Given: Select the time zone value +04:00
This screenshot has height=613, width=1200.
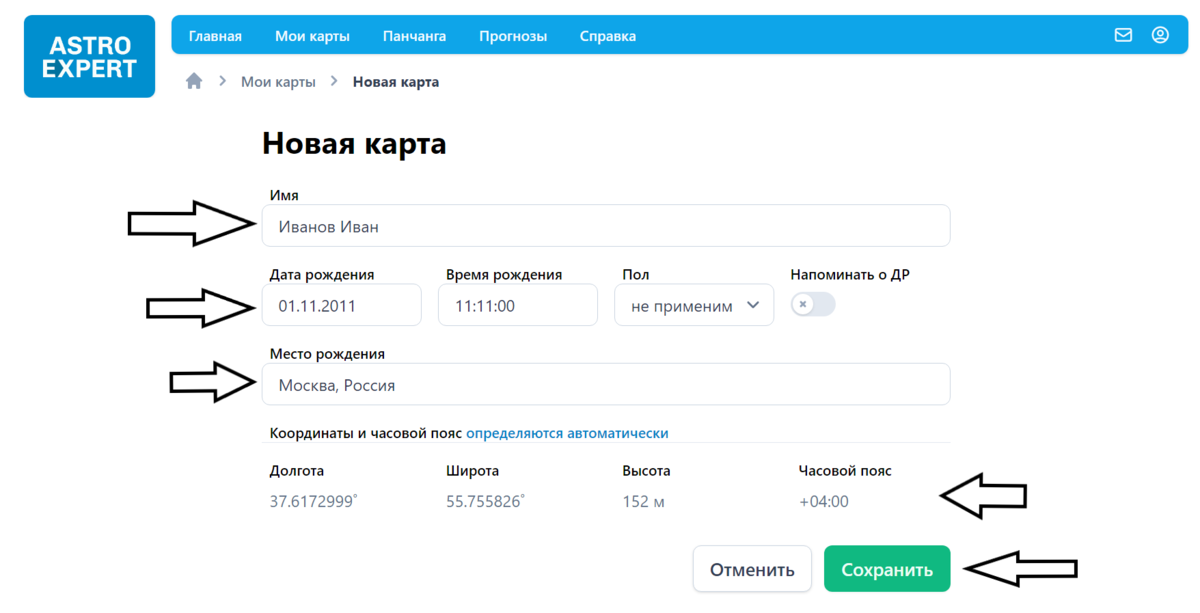Looking at the screenshot, I should [x=824, y=501].
